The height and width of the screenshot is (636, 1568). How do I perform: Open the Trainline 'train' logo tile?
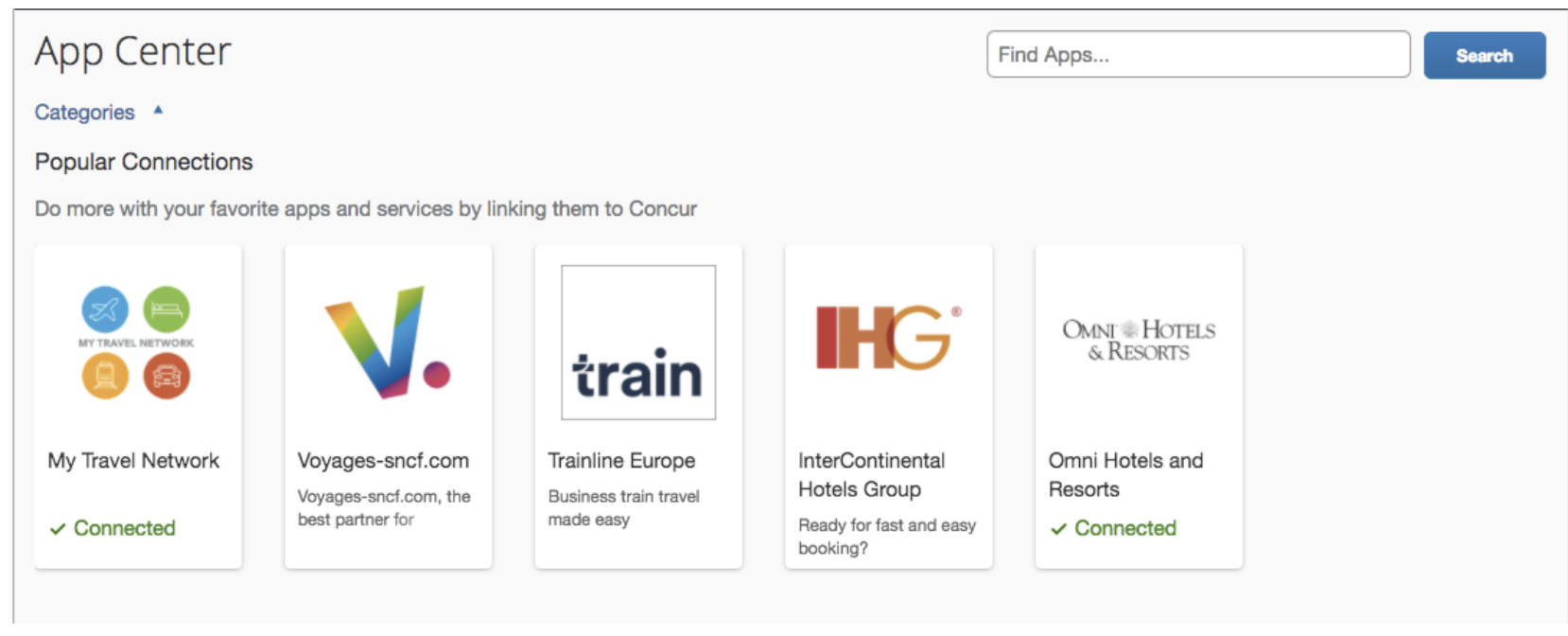click(x=638, y=343)
